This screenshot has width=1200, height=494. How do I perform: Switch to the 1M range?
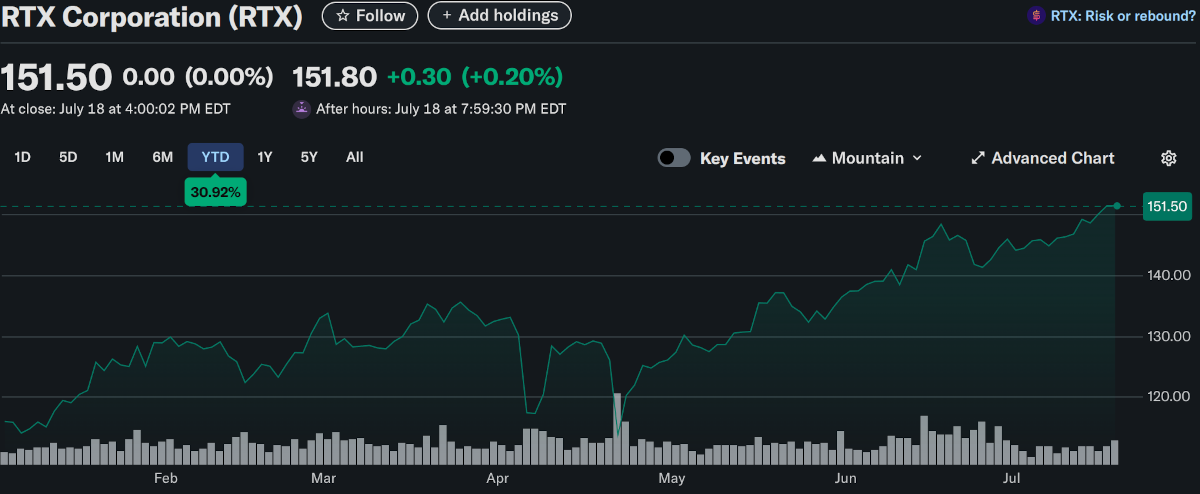point(114,157)
